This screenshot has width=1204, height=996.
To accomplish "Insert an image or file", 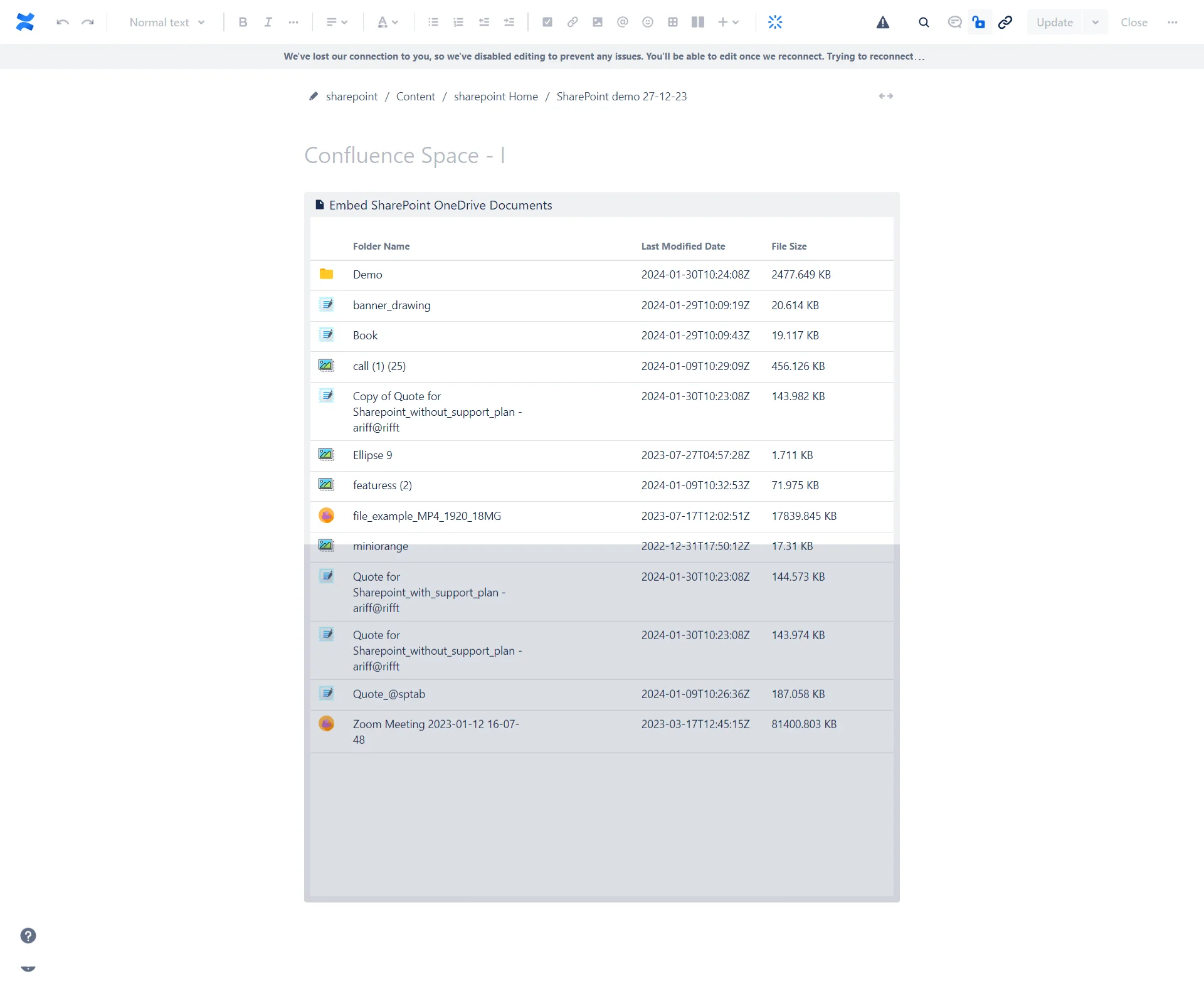I will (x=598, y=23).
